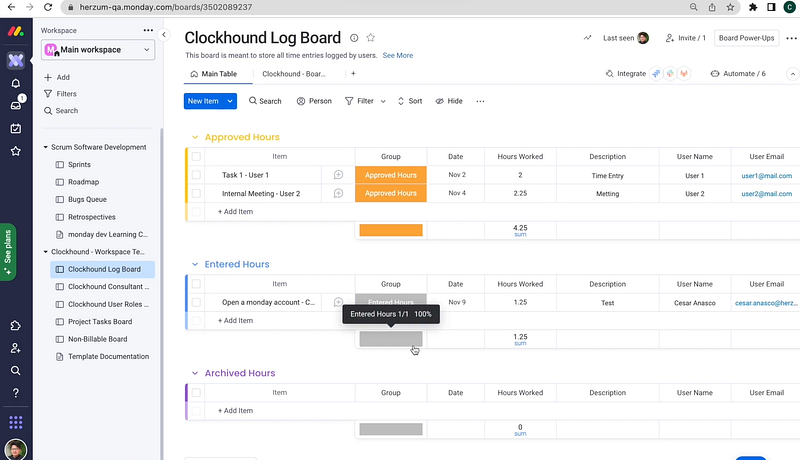Click New Item button
800x460 pixels.
tap(203, 101)
